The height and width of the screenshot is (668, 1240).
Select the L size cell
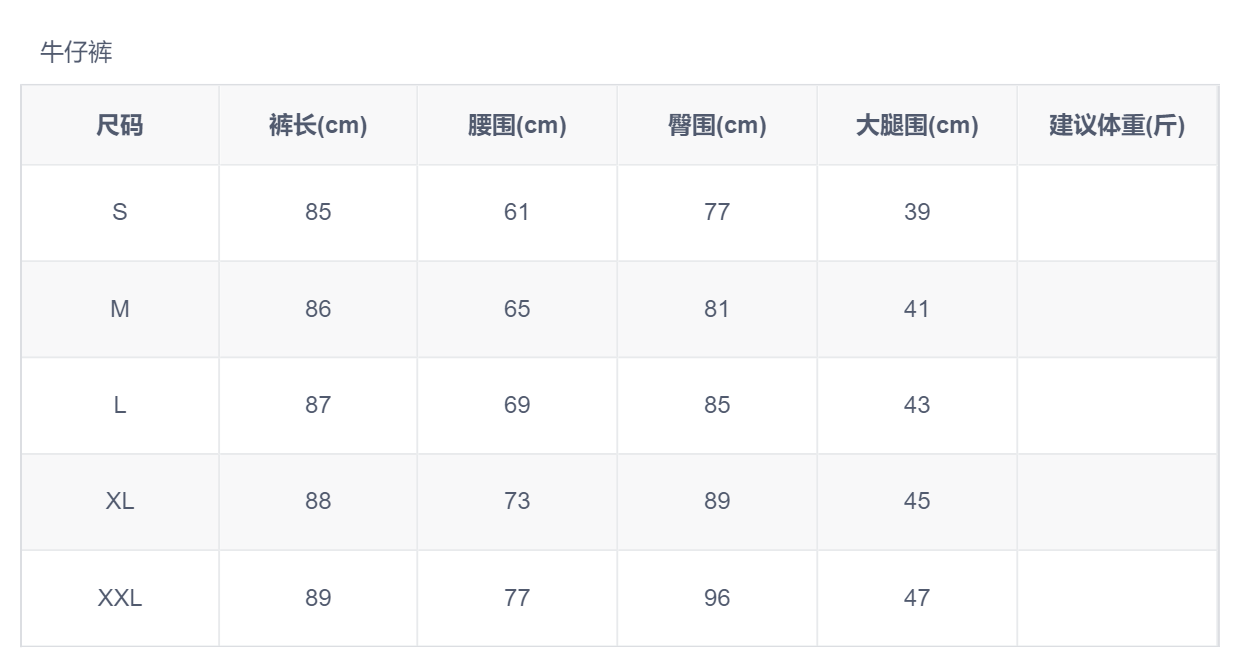120,405
